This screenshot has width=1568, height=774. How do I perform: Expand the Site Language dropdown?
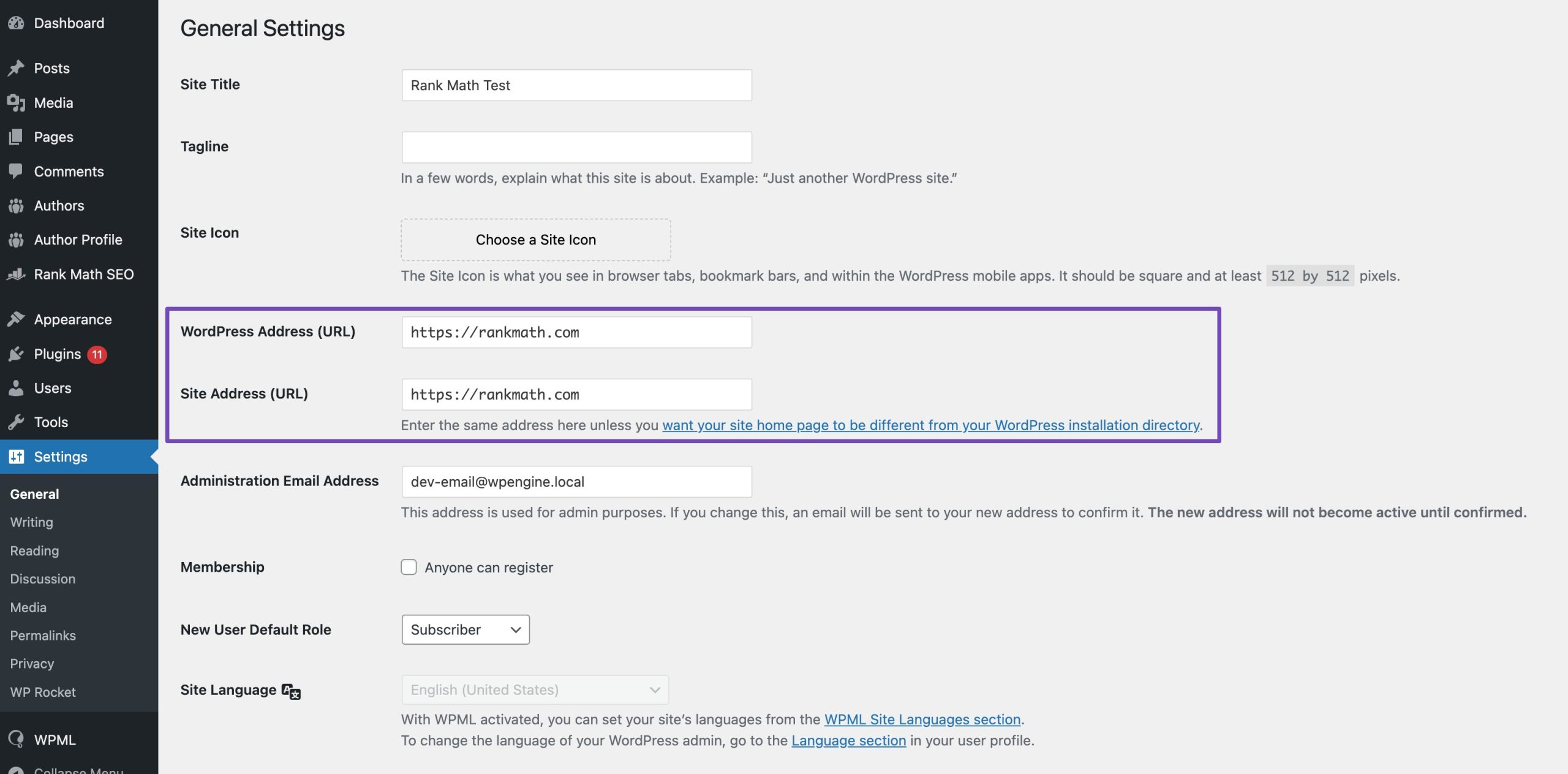pos(535,689)
